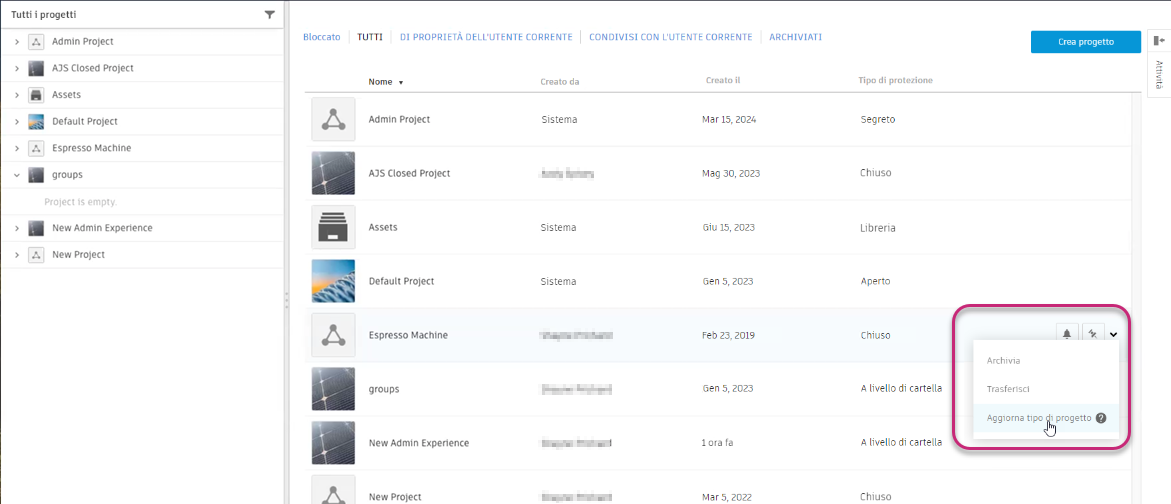This screenshot has height=504, width=1171.
Task: Expand the Assets tree node
Action: pos(16,95)
